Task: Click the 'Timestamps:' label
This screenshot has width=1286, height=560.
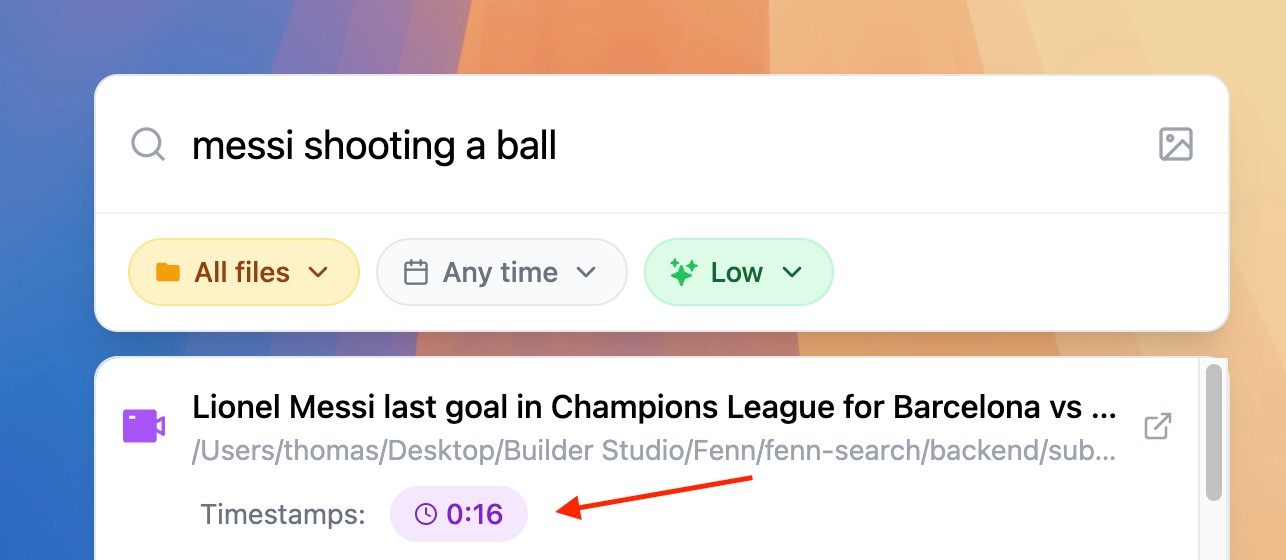Action: pos(283,514)
